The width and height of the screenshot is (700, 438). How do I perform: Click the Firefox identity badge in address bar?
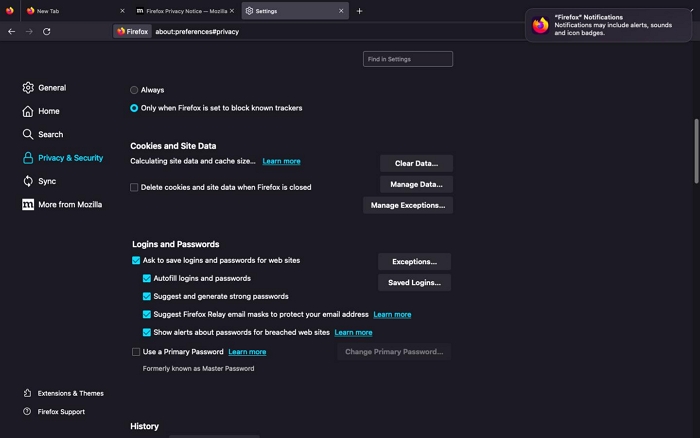(x=132, y=31)
